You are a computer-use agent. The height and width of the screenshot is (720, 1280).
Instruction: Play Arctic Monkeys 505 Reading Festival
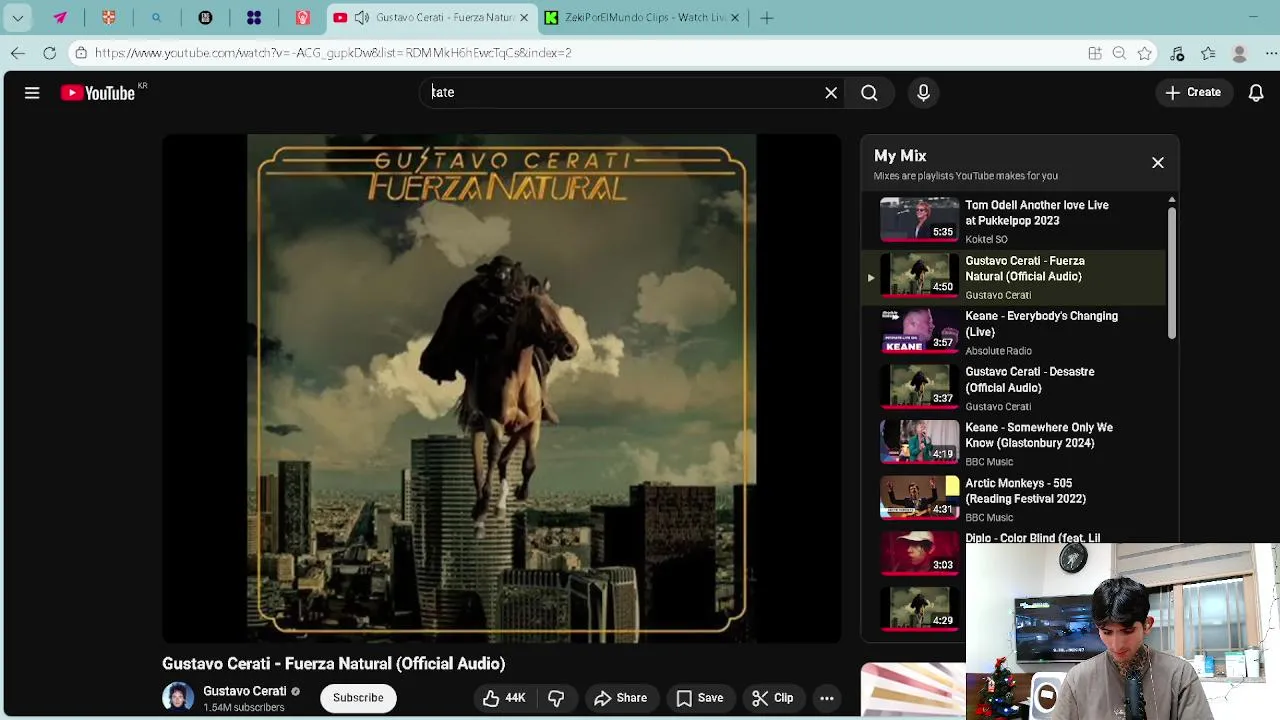point(1015,500)
